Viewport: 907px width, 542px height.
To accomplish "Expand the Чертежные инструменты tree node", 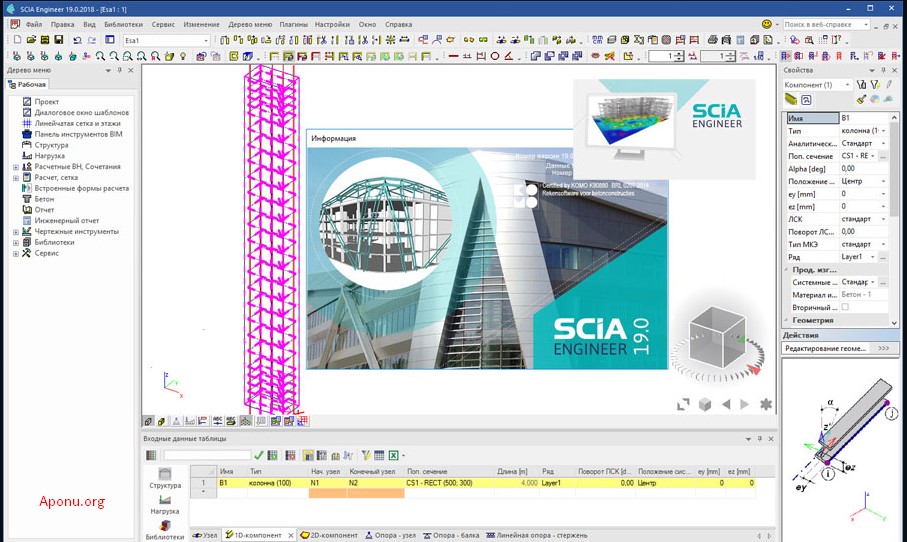I will [x=16, y=231].
